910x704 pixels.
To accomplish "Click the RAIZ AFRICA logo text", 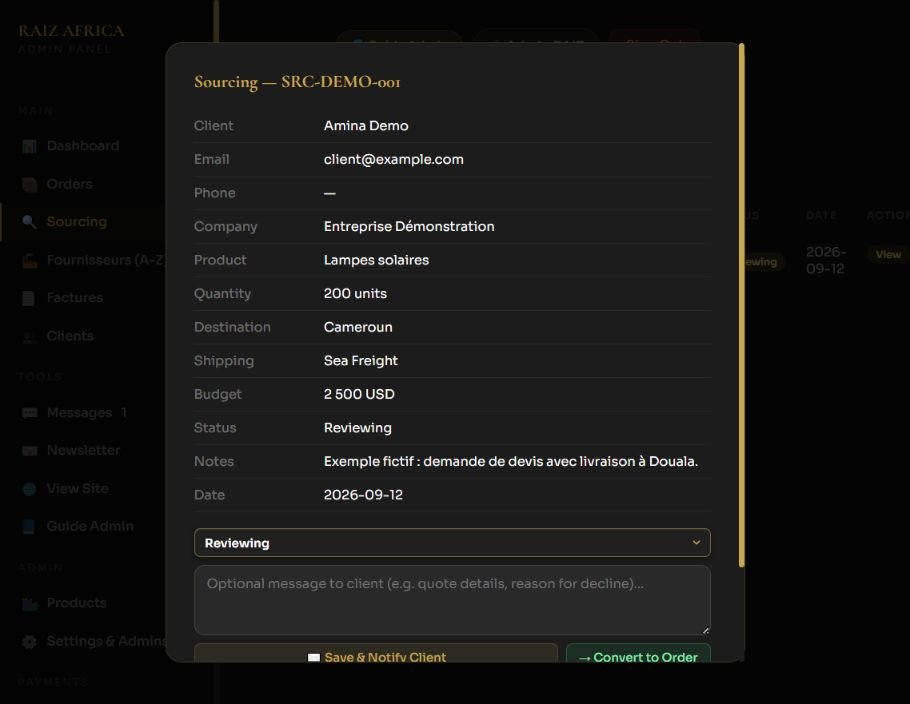I will click(71, 31).
